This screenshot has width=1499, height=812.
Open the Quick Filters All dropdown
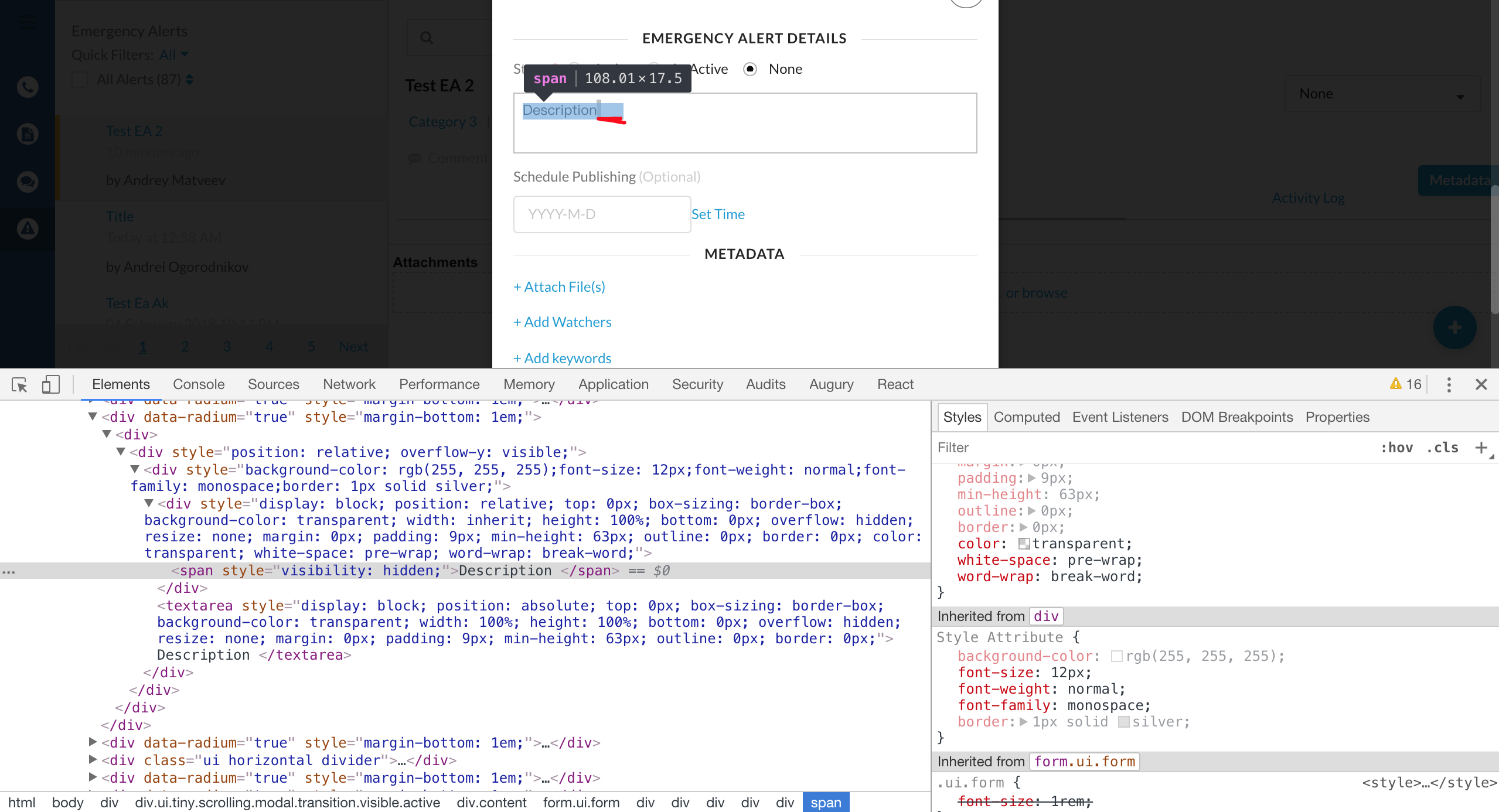(x=173, y=54)
